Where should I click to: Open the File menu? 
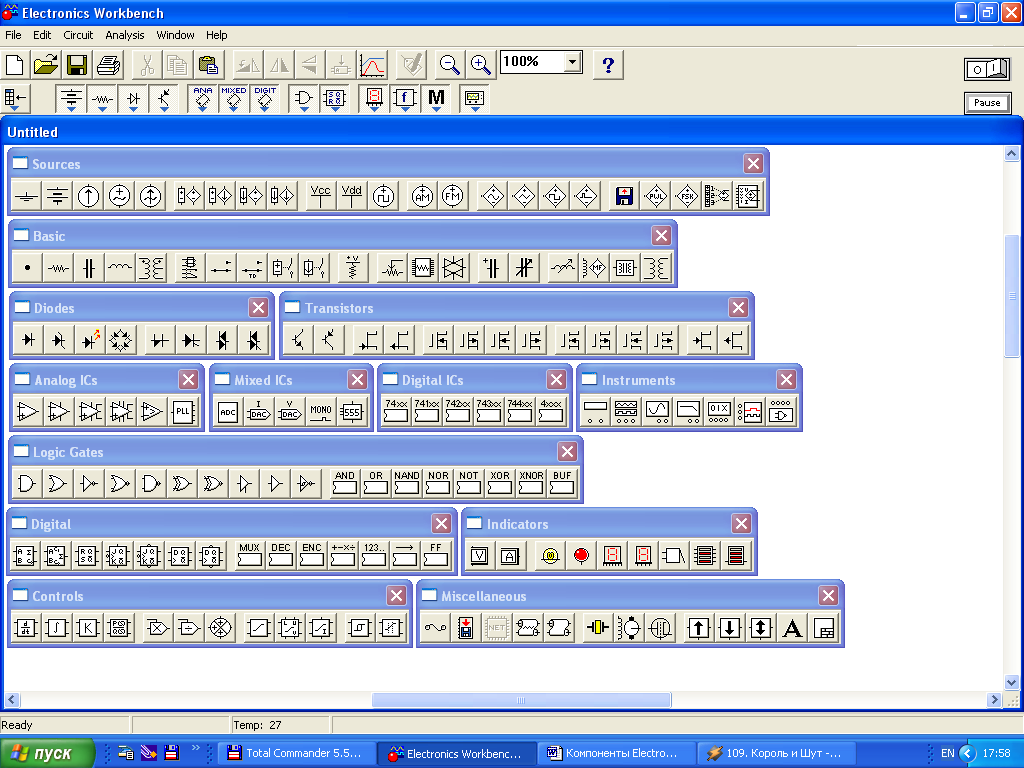(13, 35)
